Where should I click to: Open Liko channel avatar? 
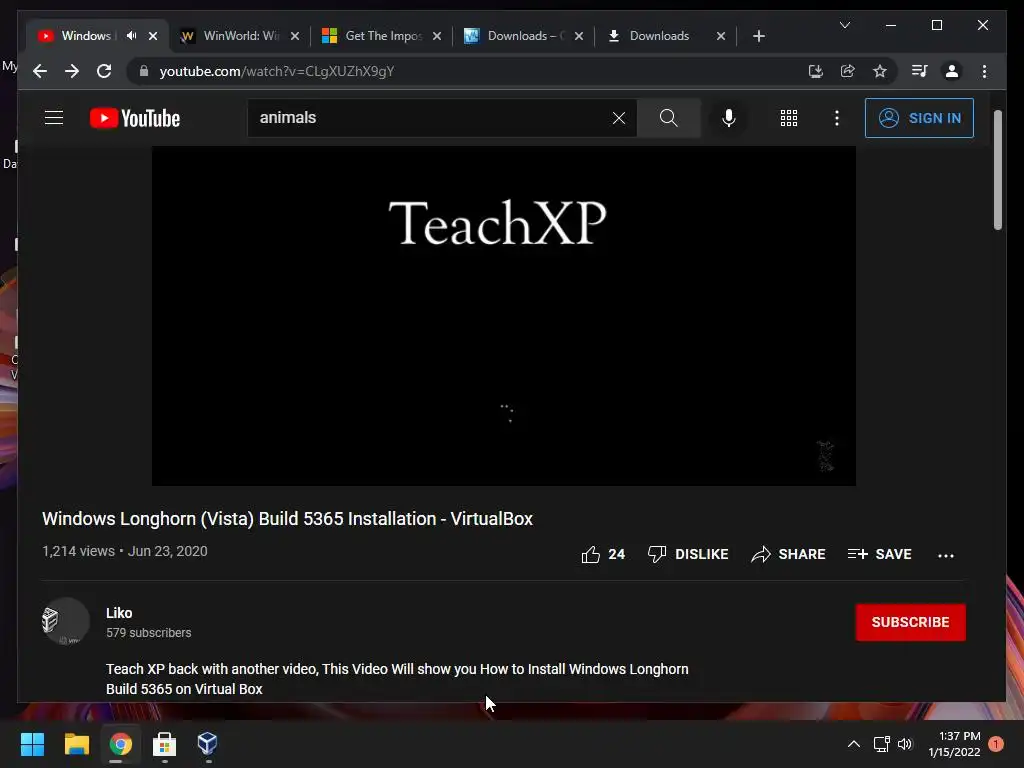click(x=65, y=621)
